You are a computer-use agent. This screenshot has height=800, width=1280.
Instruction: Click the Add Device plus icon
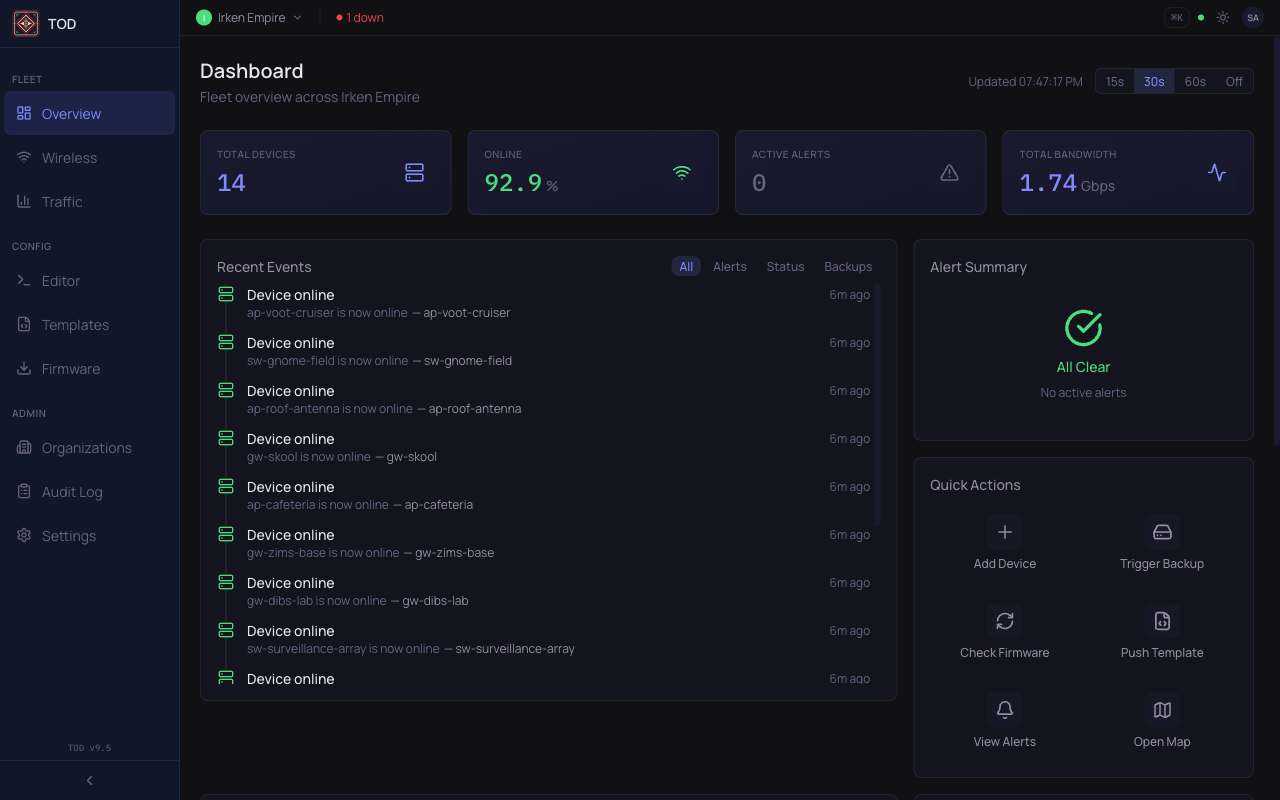[x=1004, y=531]
